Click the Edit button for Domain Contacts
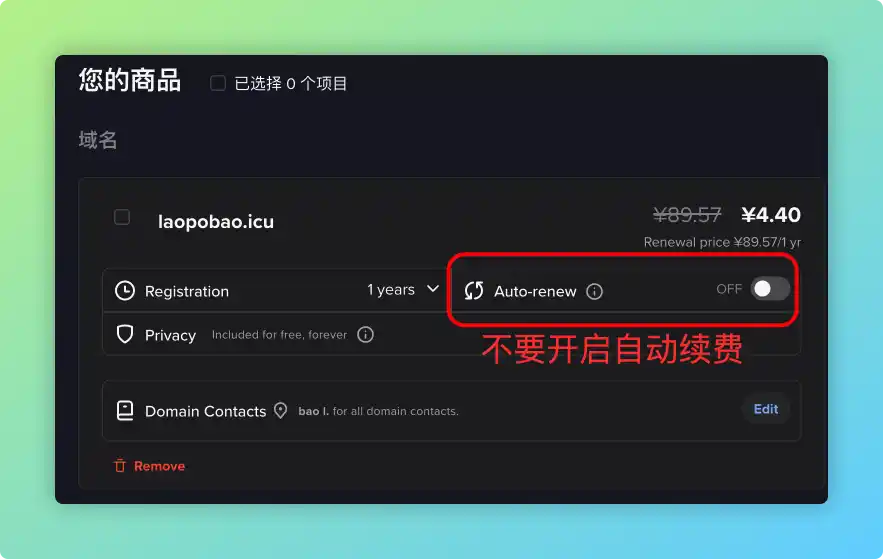The image size is (883, 559). click(766, 409)
